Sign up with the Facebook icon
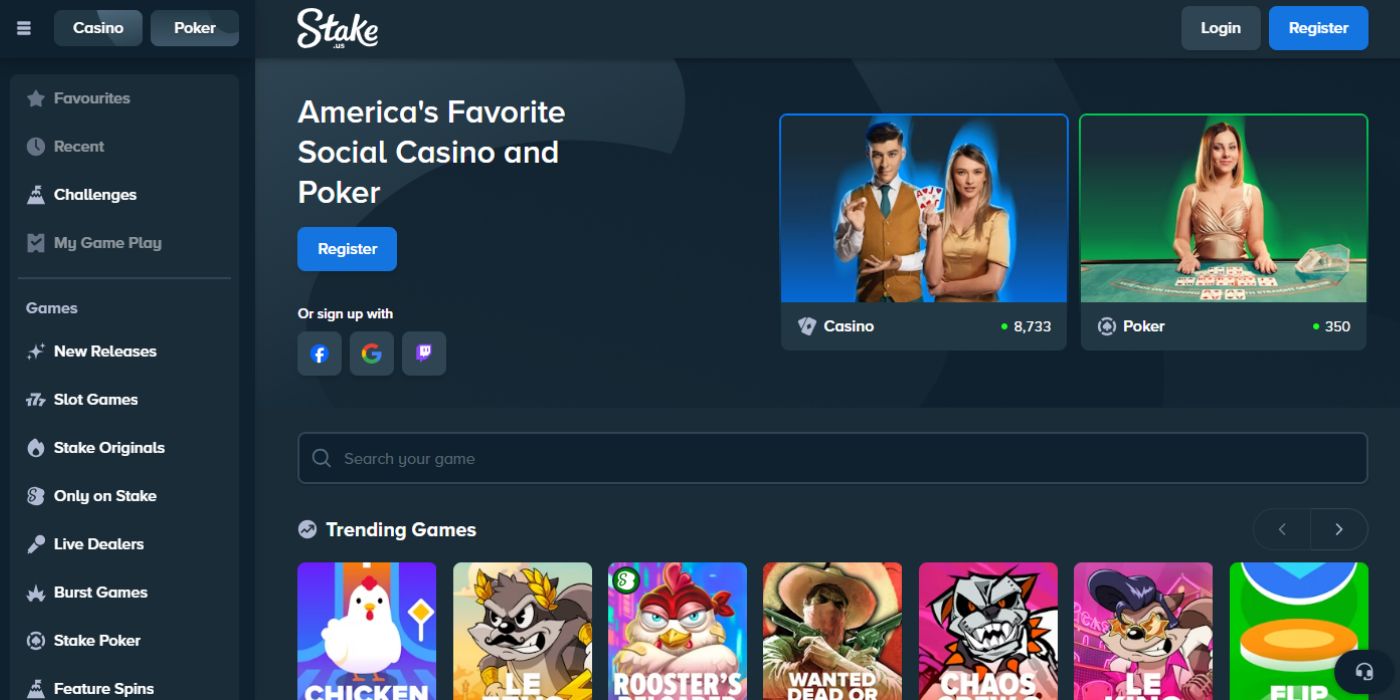Viewport: 1400px width, 700px height. pos(319,354)
